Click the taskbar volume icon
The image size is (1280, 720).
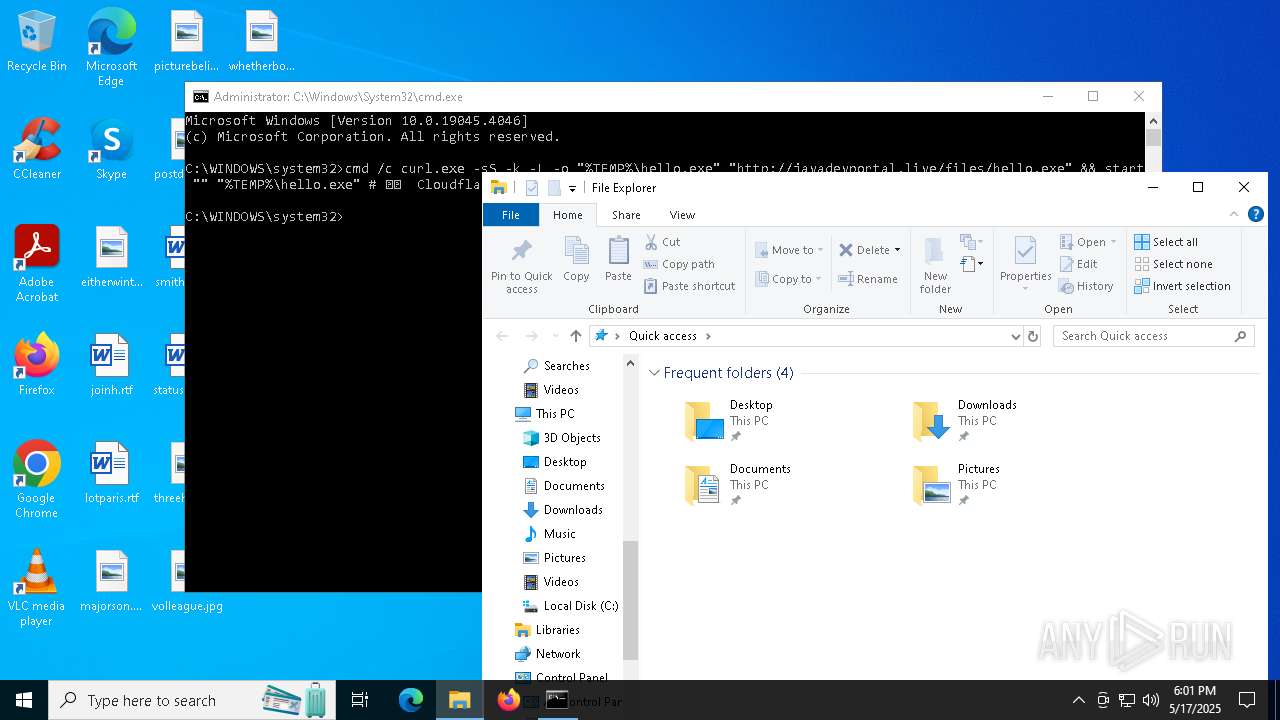(x=1151, y=700)
